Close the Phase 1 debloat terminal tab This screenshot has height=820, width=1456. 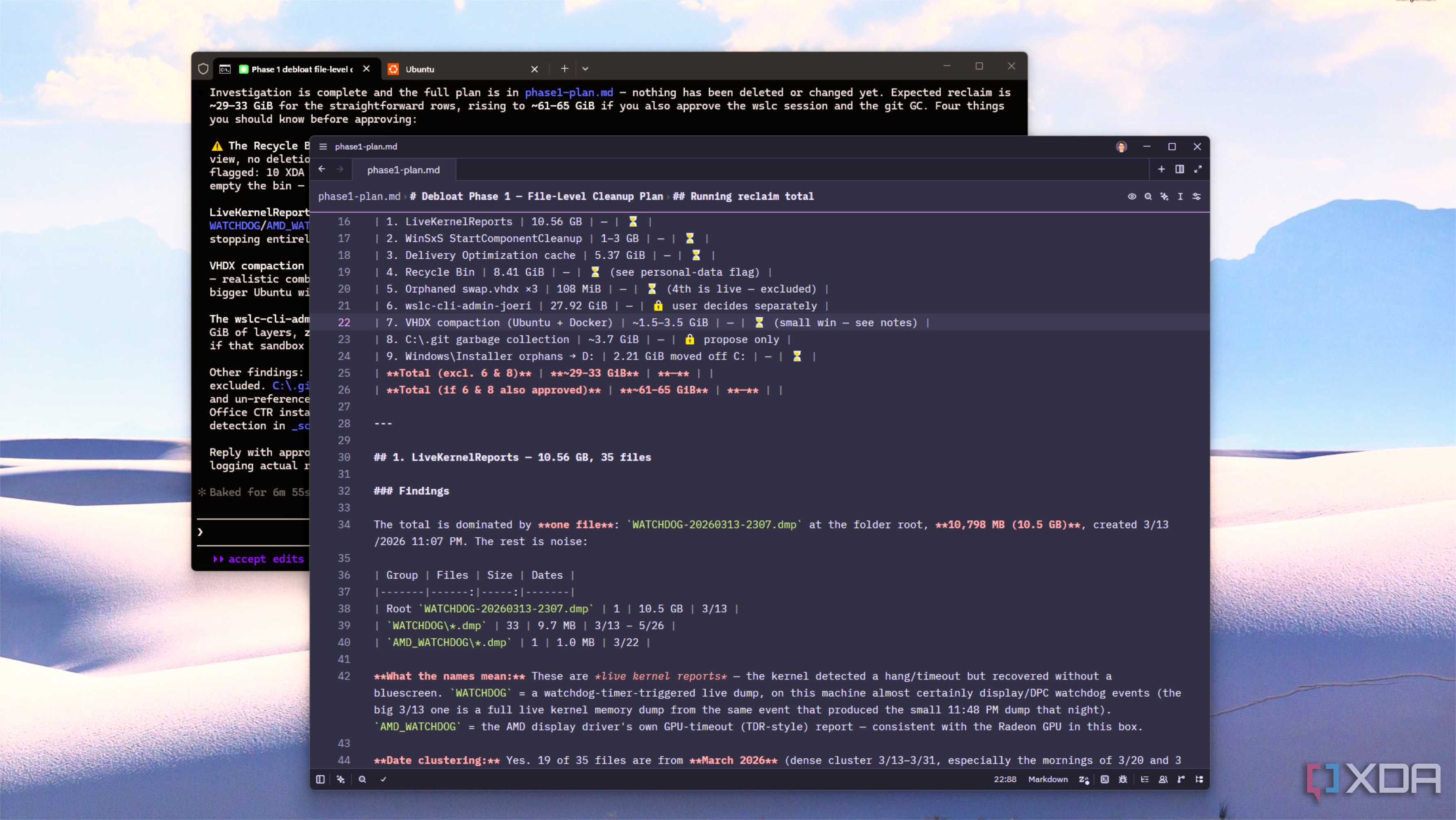366,68
